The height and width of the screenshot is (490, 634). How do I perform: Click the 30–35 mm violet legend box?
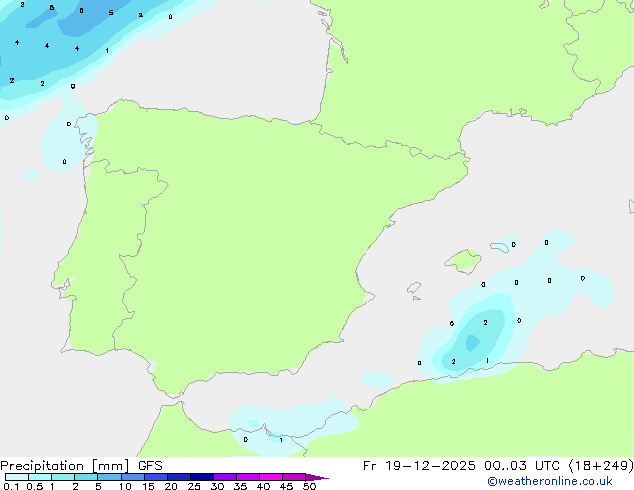[x=225, y=477]
